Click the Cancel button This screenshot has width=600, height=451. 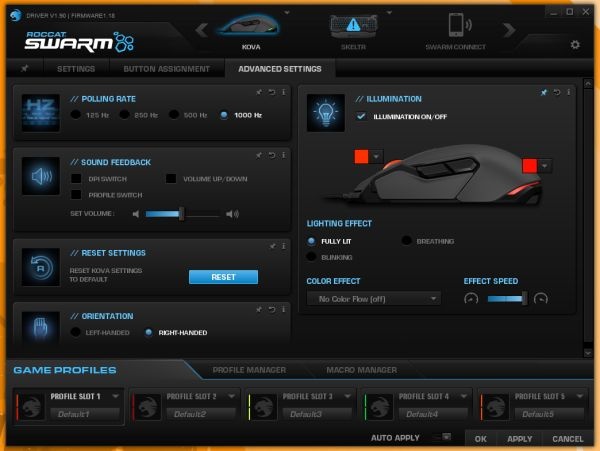tap(568, 439)
